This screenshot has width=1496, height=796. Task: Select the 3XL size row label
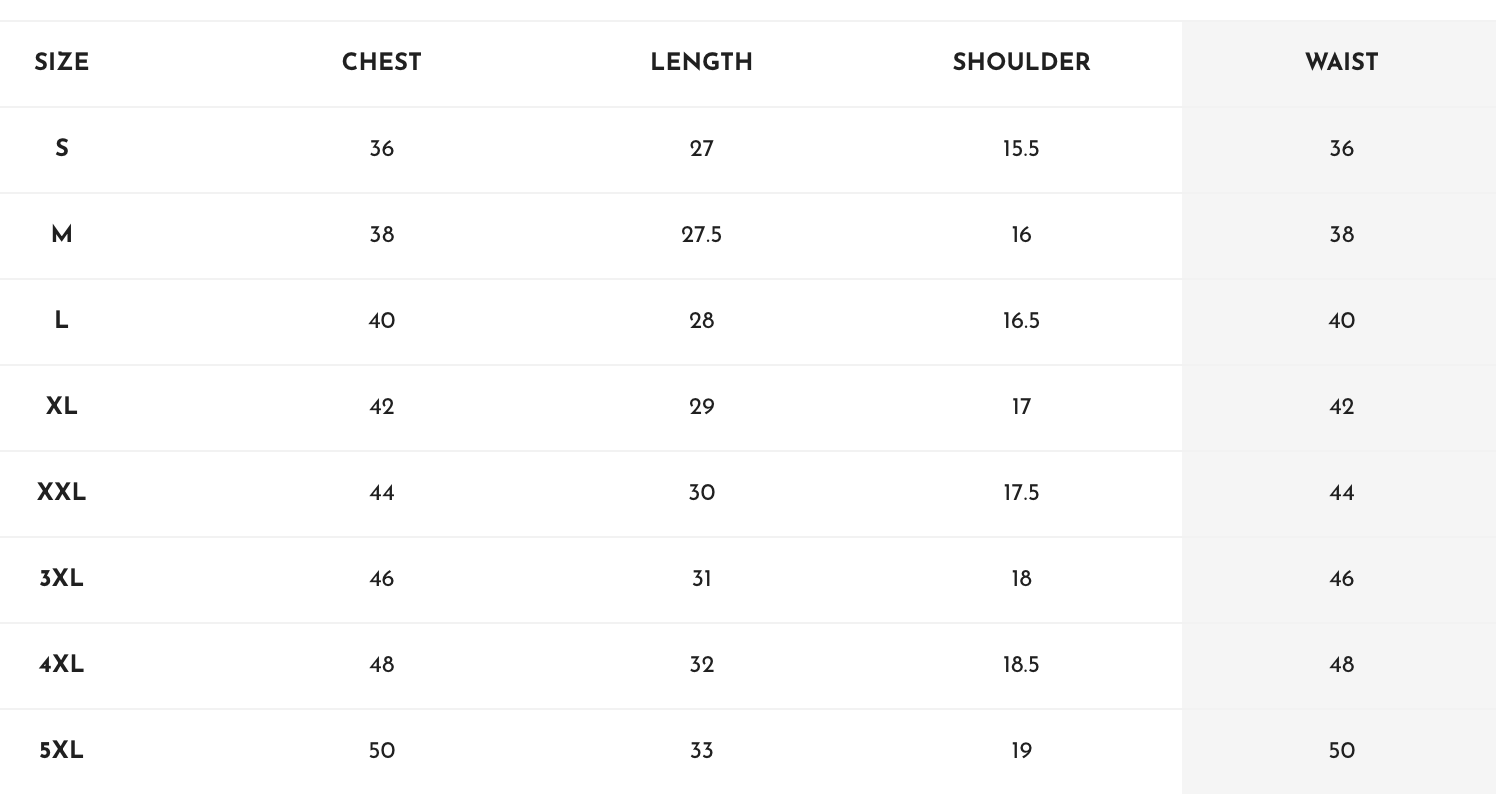[61, 579]
